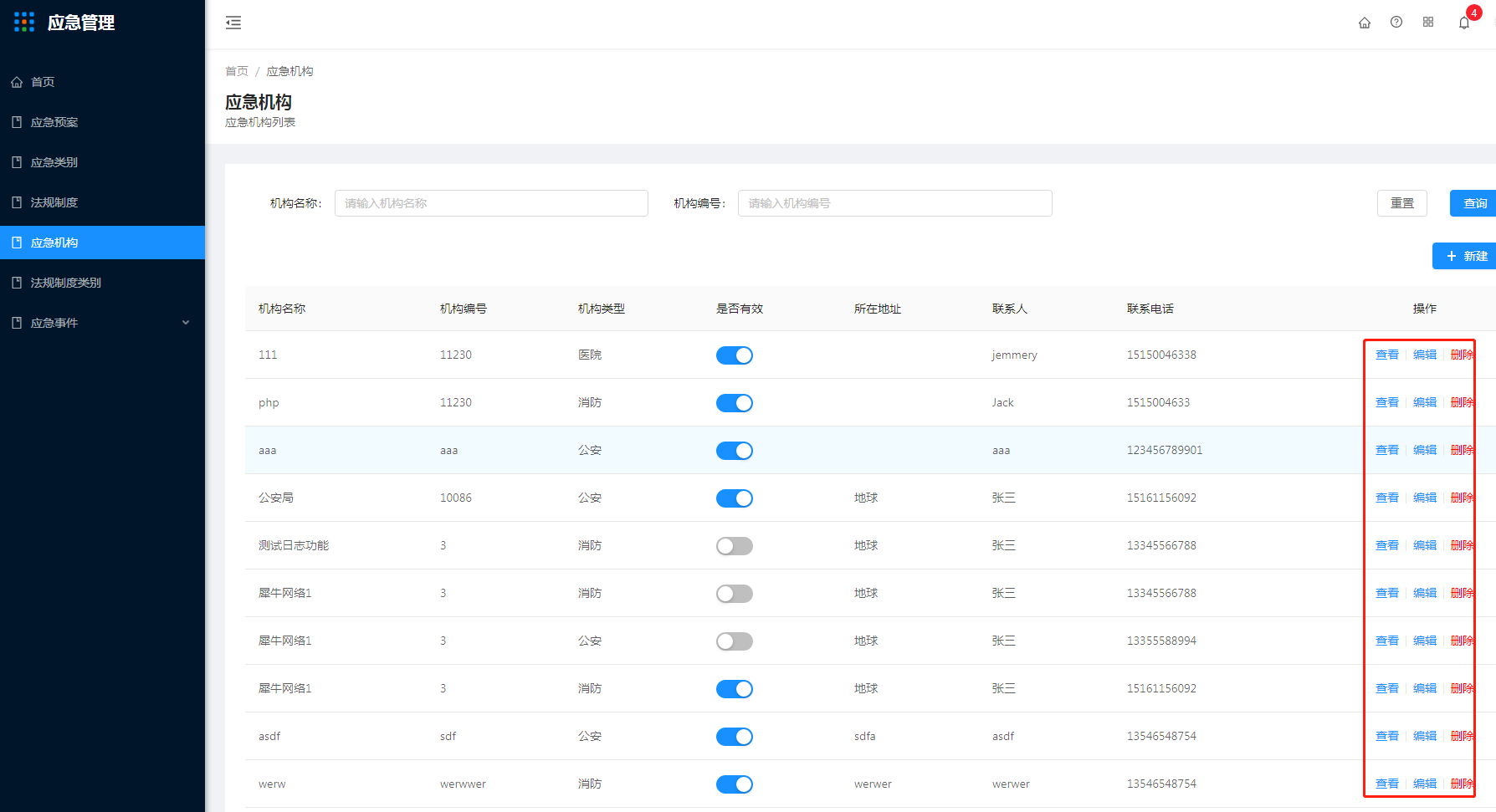Image resolution: width=1496 pixels, height=812 pixels.
Task: Open the app switcher grid icon in header
Action: pyautogui.click(x=1428, y=23)
